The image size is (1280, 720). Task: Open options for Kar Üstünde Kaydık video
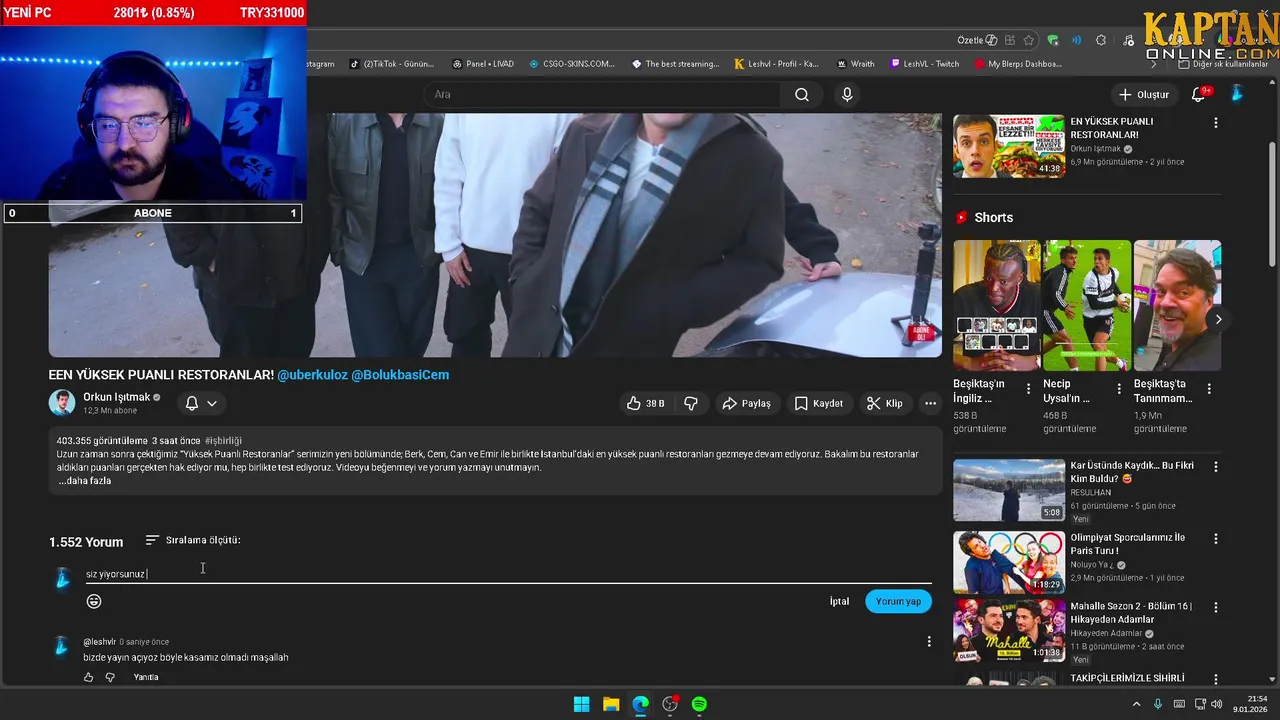click(x=1216, y=467)
